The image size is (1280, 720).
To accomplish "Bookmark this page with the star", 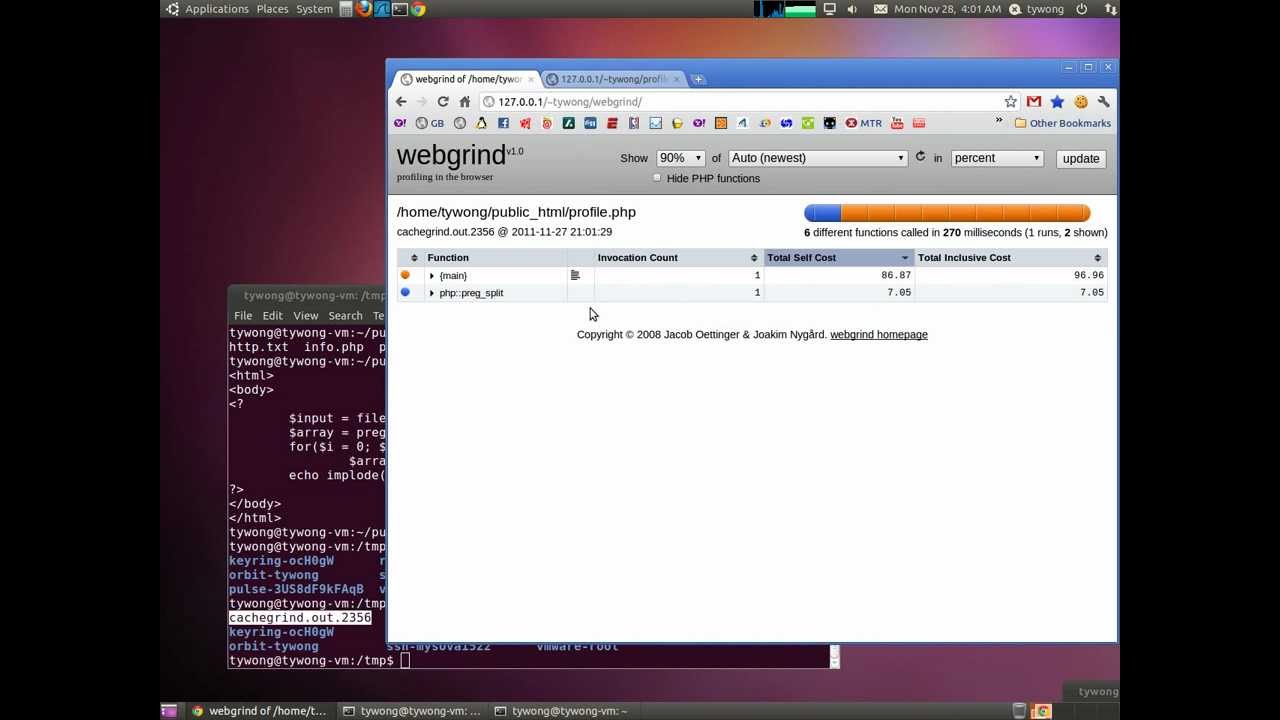I will (x=1011, y=102).
